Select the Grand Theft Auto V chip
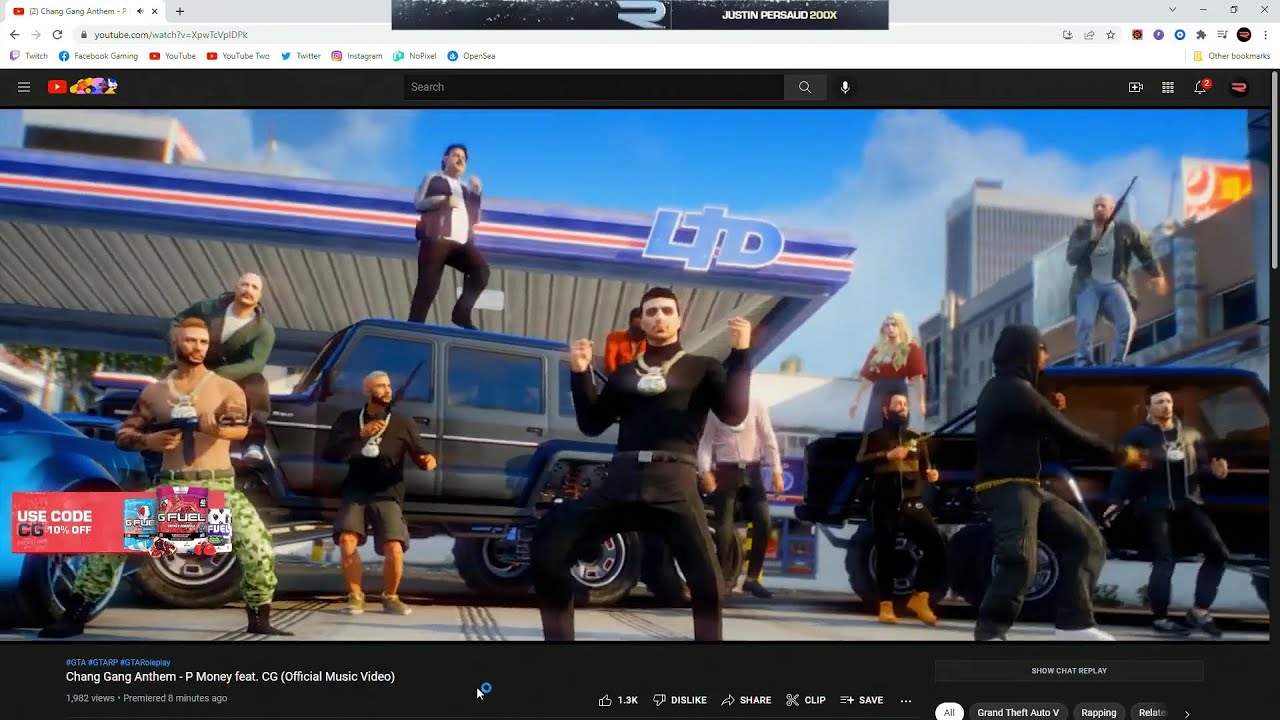 (1018, 712)
